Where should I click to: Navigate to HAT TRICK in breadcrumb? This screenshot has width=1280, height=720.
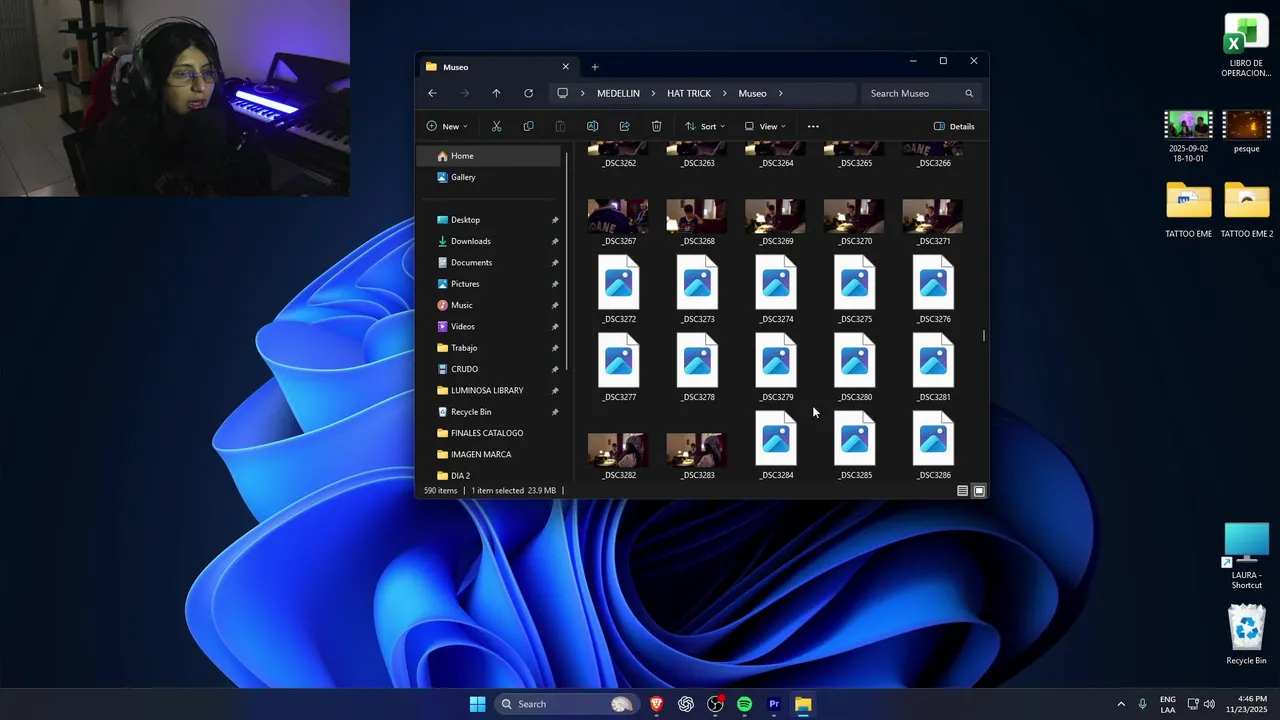coord(689,93)
